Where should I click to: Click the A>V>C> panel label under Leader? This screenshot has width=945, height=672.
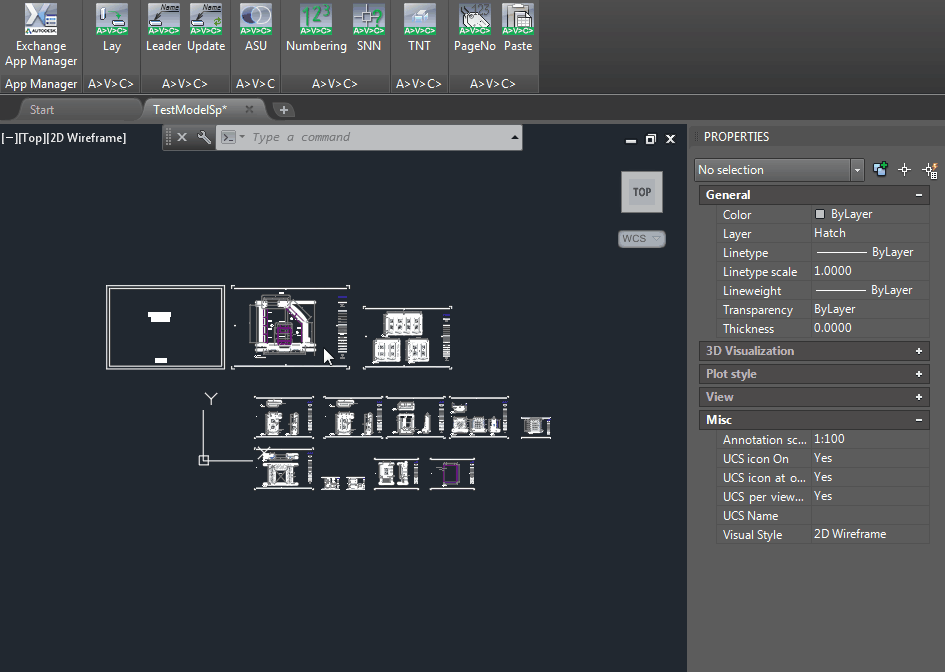pos(184,84)
